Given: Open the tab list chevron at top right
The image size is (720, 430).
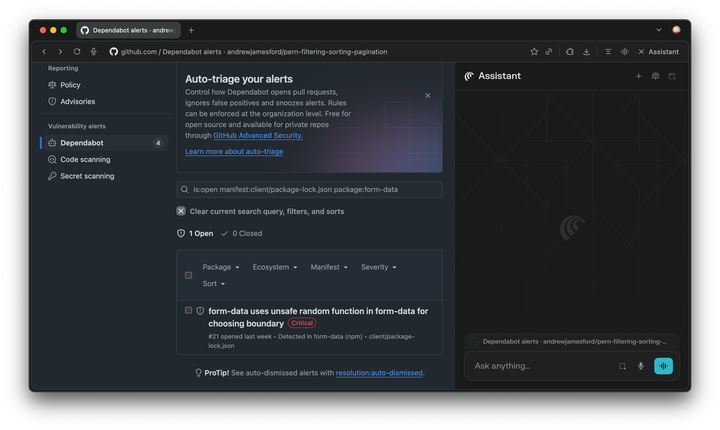Looking at the screenshot, I should point(658,30).
